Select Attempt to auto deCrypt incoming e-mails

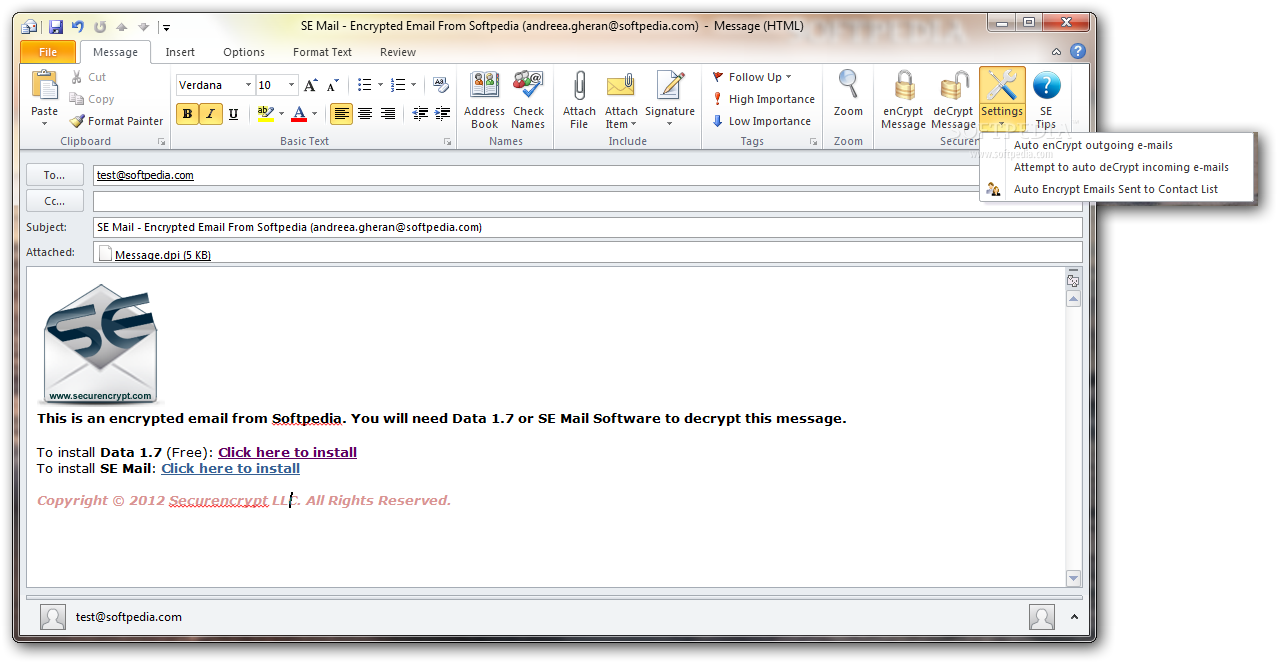point(1116,167)
